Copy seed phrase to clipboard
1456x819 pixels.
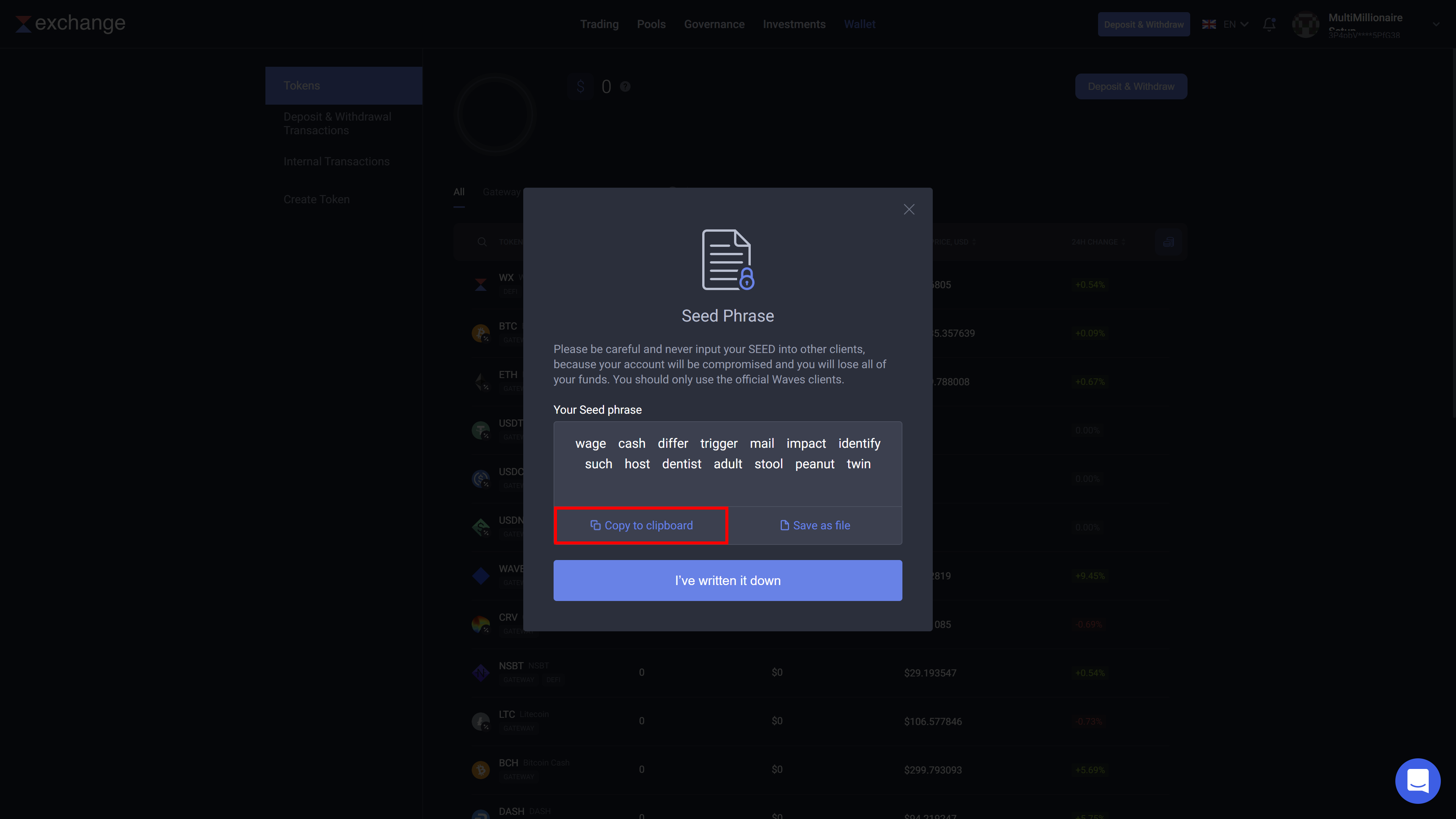641,526
